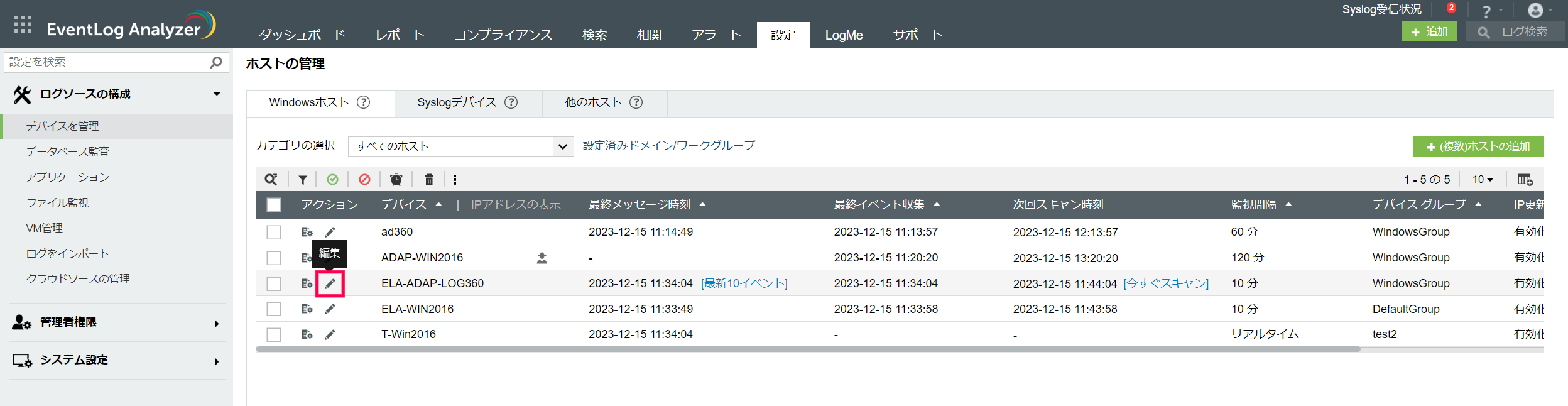The height and width of the screenshot is (406, 1568).
Task: Check the box for ELA-WIN2016
Action: tap(274, 309)
